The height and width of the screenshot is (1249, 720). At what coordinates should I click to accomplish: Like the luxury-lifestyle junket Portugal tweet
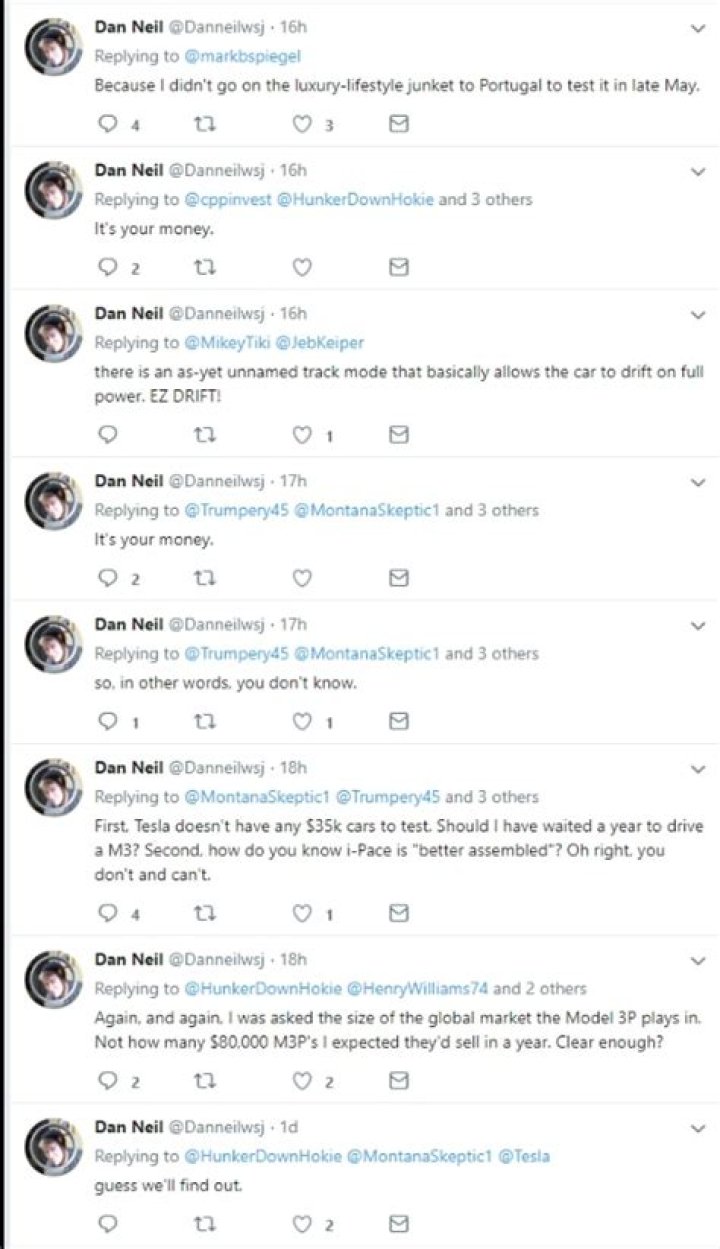point(302,124)
